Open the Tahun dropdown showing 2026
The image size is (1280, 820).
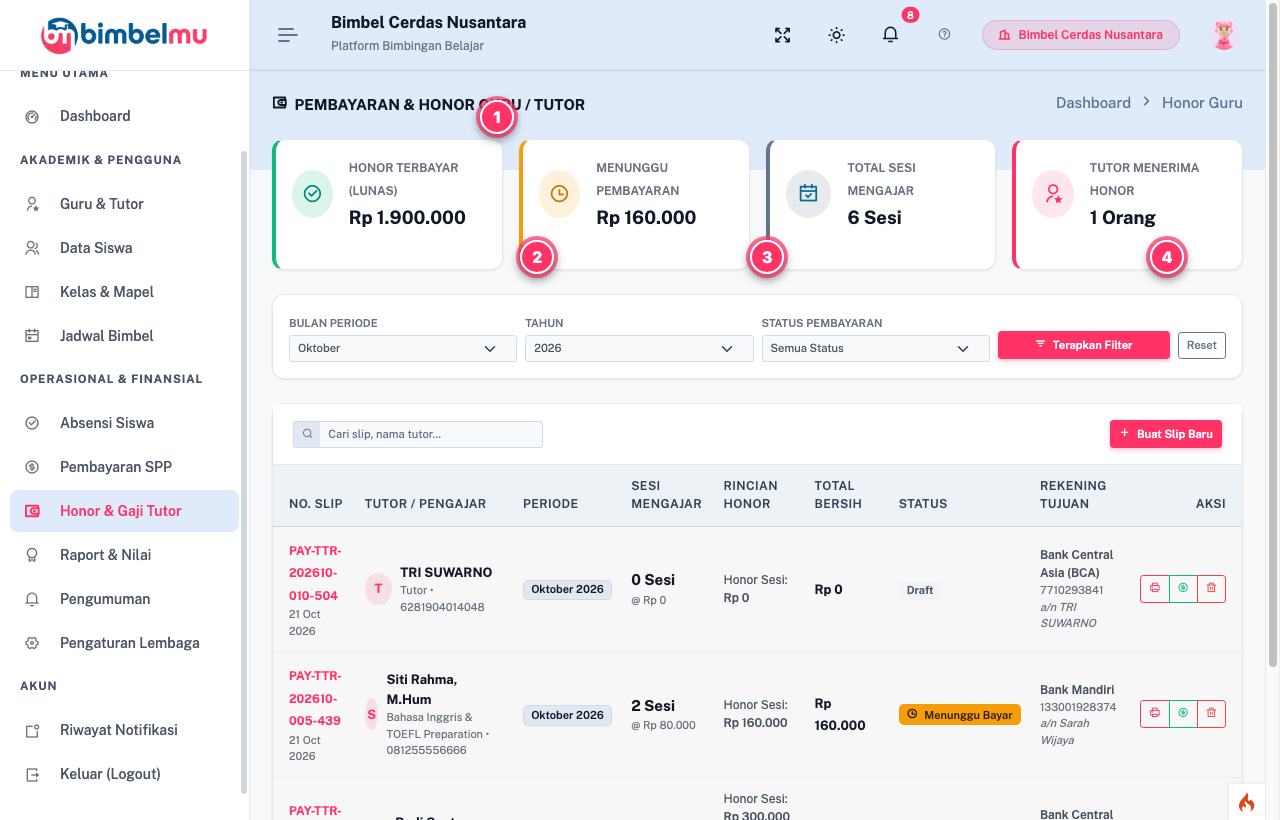click(x=639, y=348)
